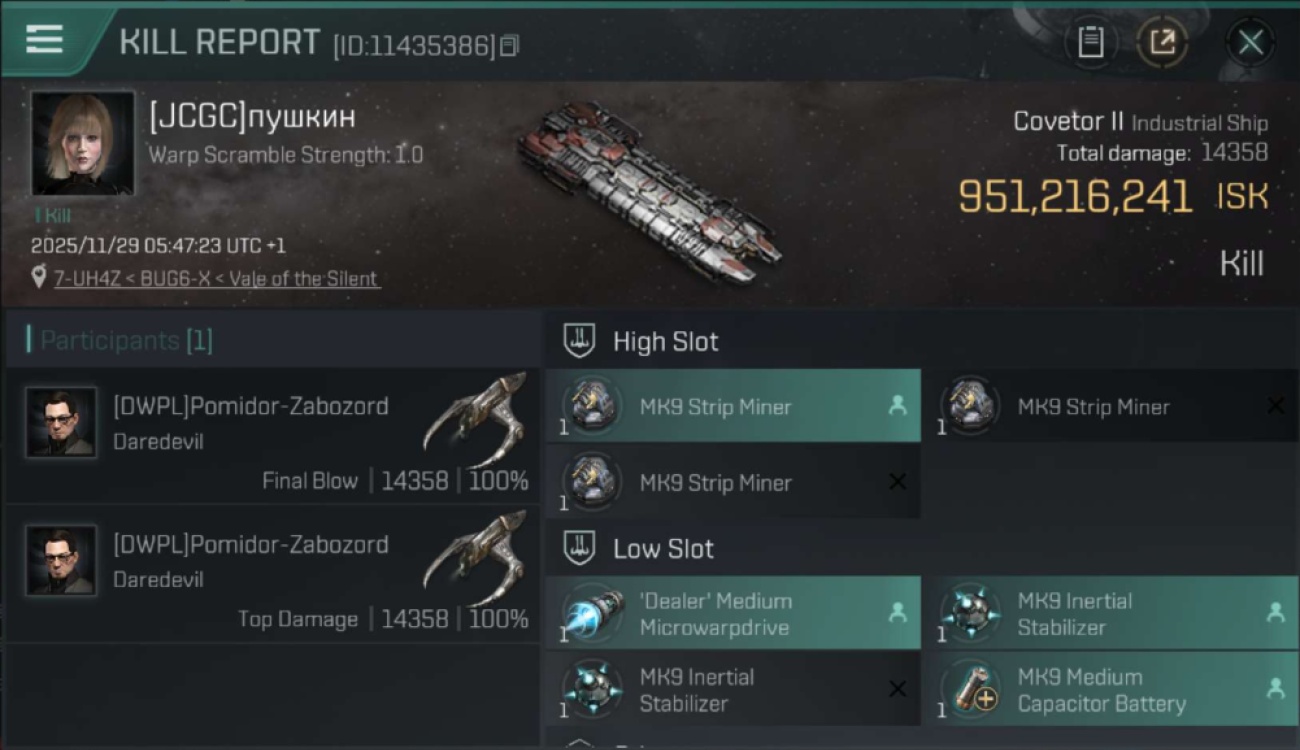The width and height of the screenshot is (1300, 750).
Task: View Final Blow pilot Pomidor-Zabozord portrait
Action: 61,422
